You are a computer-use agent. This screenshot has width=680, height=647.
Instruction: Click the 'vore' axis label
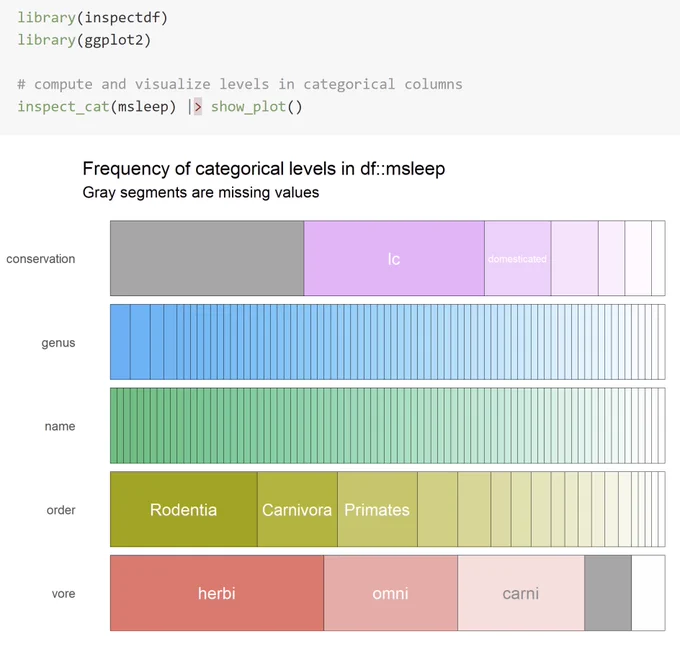pos(63,594)
